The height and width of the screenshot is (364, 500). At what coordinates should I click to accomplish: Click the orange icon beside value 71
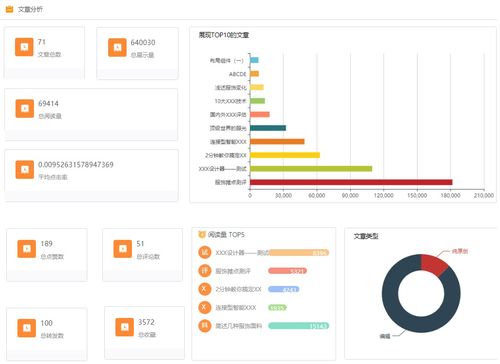coord(24,47)
